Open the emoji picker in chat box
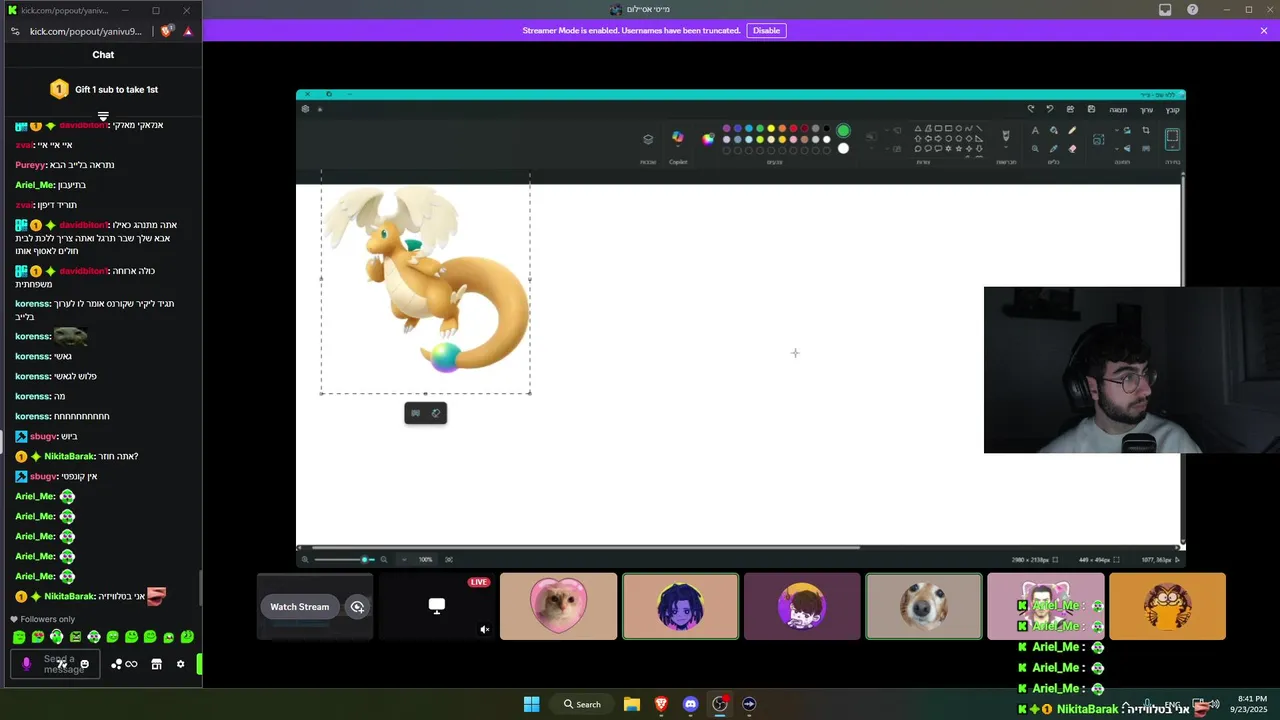 point(85,664)
